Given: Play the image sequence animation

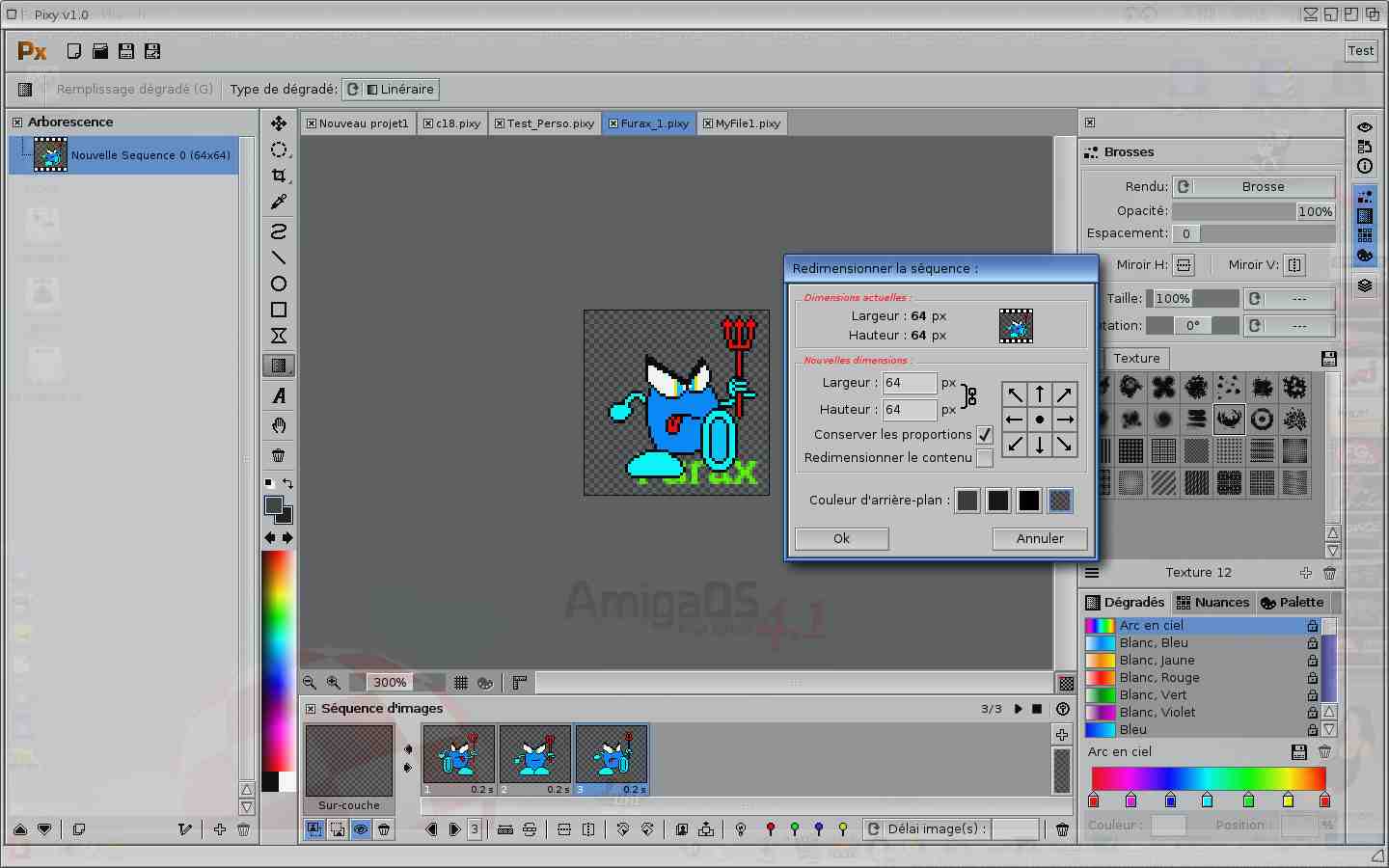Looking at the screenshot, I should click(1018, 709).
